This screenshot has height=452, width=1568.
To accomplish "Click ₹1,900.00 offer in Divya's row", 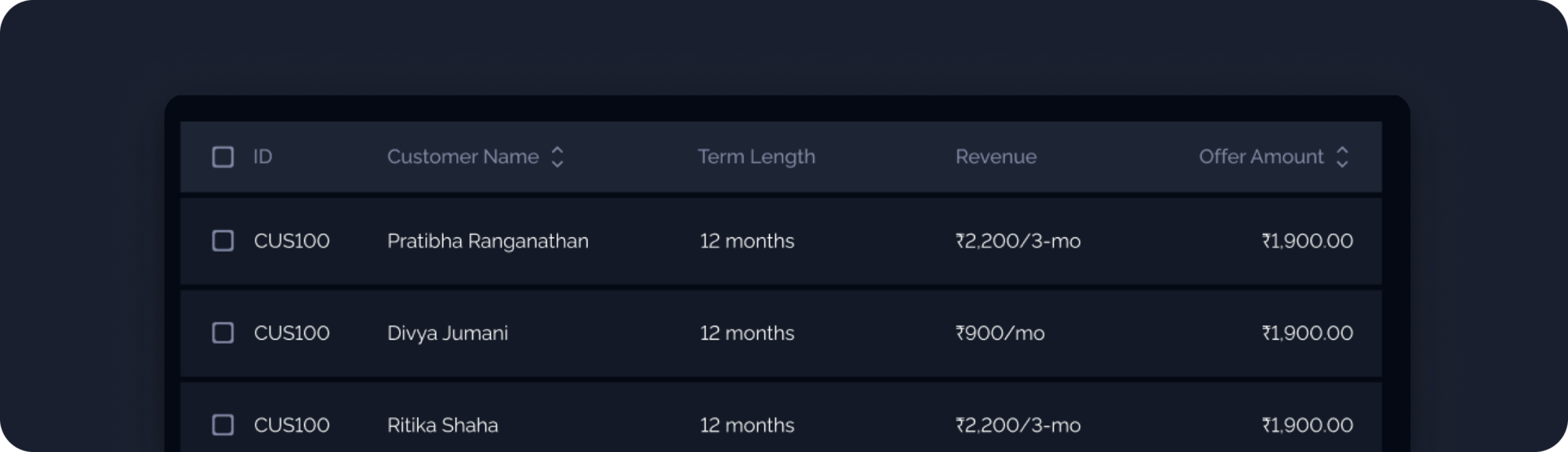I will click(x=1307, y=333).
